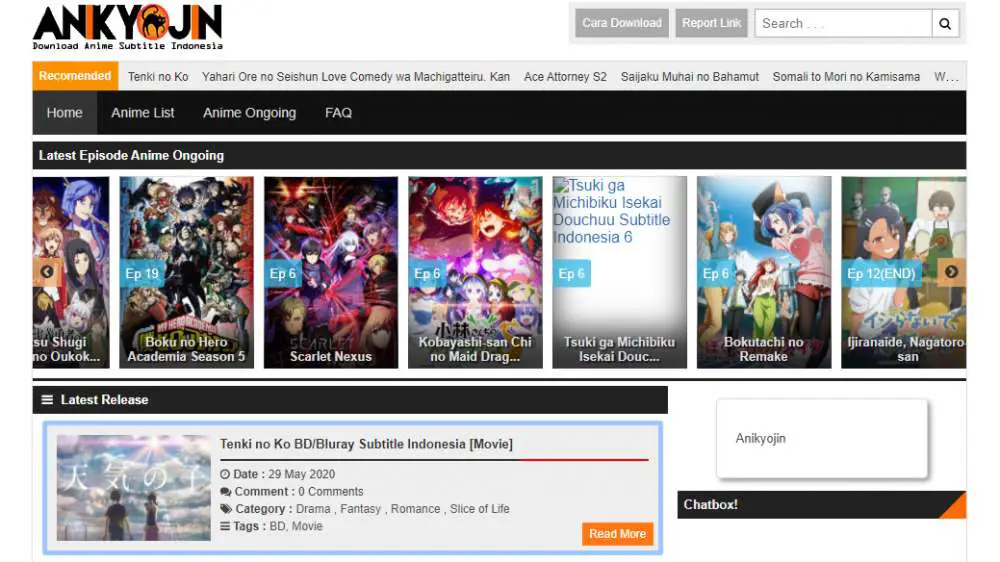Image resolution: width=1000 pixels, height=562 pixels.
Task: Click the Ankyojin site logo
Action: (x=128, y=27)
